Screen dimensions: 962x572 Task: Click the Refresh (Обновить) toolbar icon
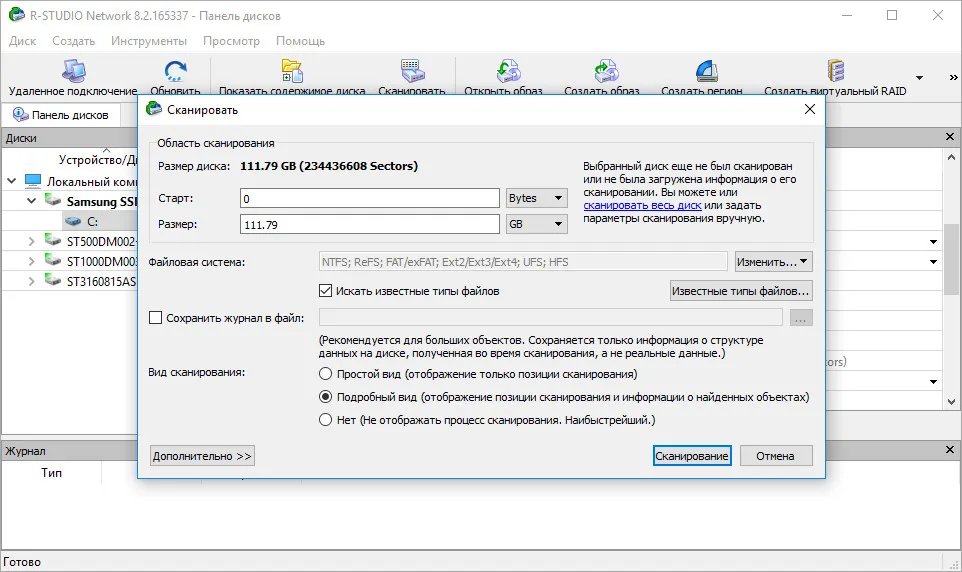coord(175,71)
